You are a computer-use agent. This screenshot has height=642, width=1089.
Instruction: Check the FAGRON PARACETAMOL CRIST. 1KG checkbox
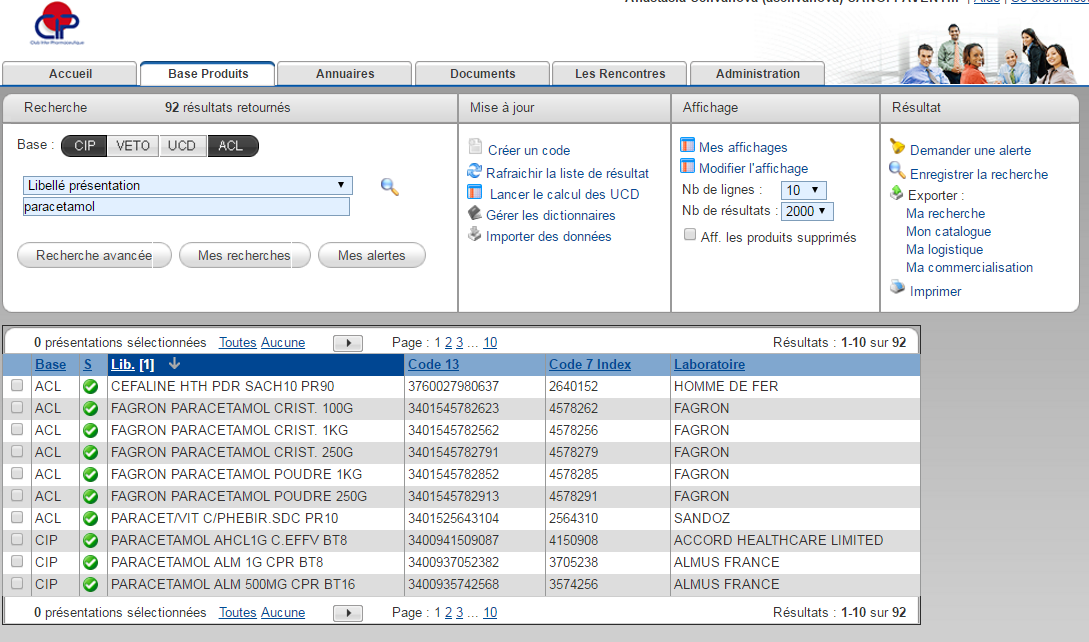click(17, 429)
